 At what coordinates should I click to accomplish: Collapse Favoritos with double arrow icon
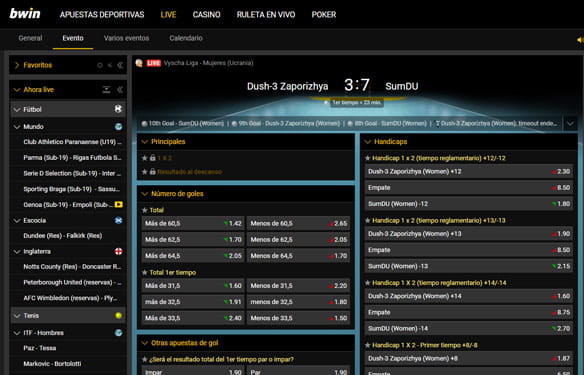[120, 65]
